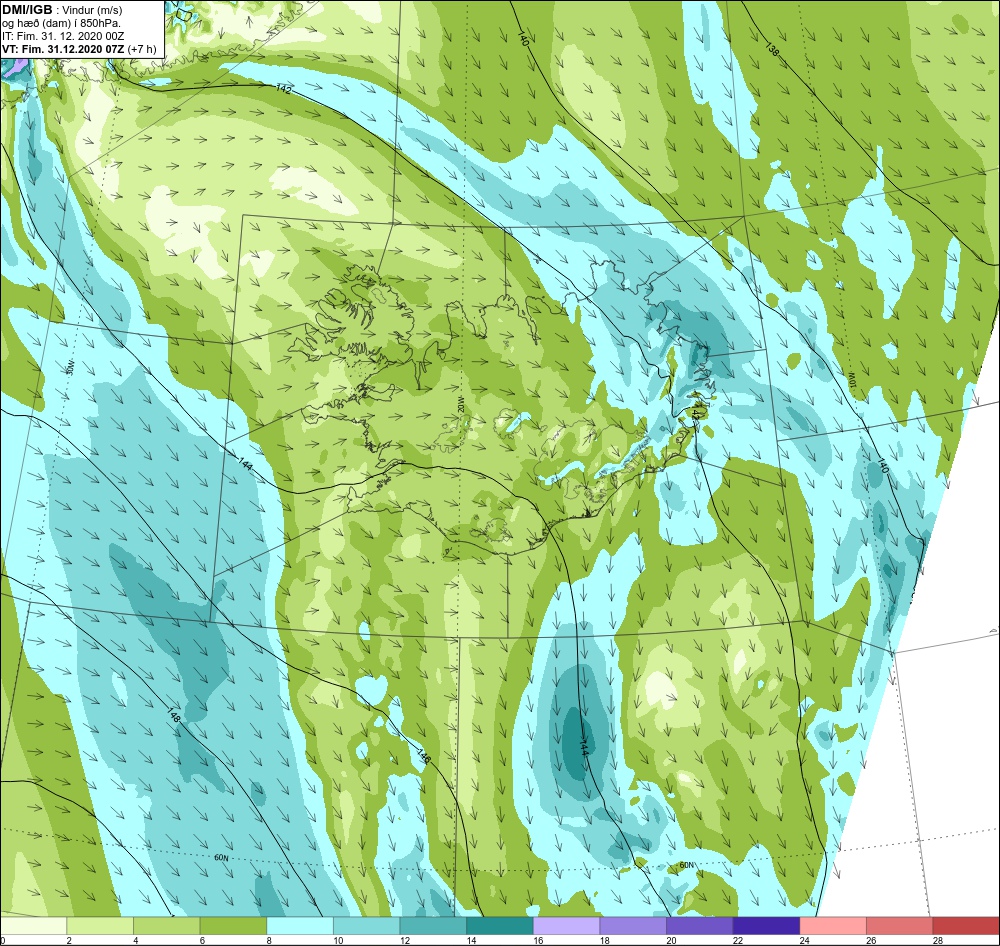Click the '140' contour label at the top edge
Viewport: 1000px width, 946px height.
(x=523, y=38)
